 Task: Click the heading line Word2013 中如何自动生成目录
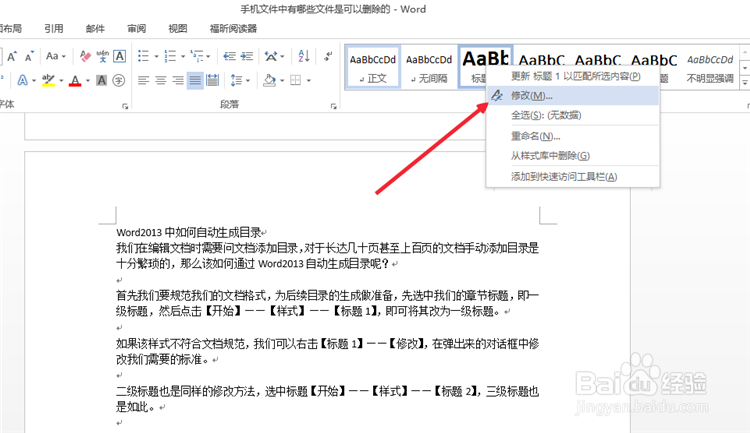point(189,233)
